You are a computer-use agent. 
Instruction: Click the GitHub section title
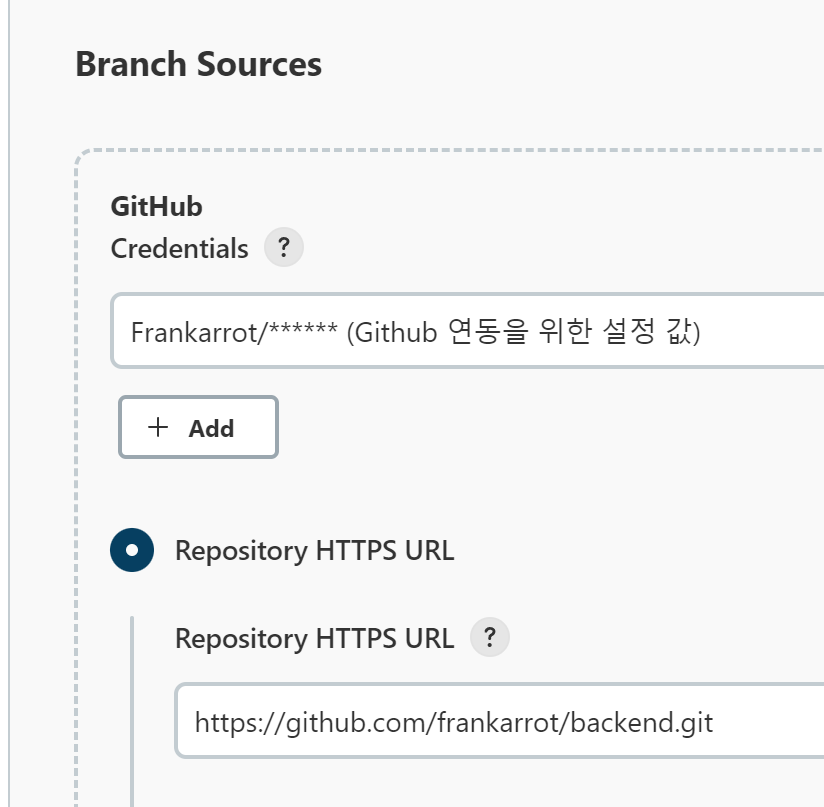(157, 206)
